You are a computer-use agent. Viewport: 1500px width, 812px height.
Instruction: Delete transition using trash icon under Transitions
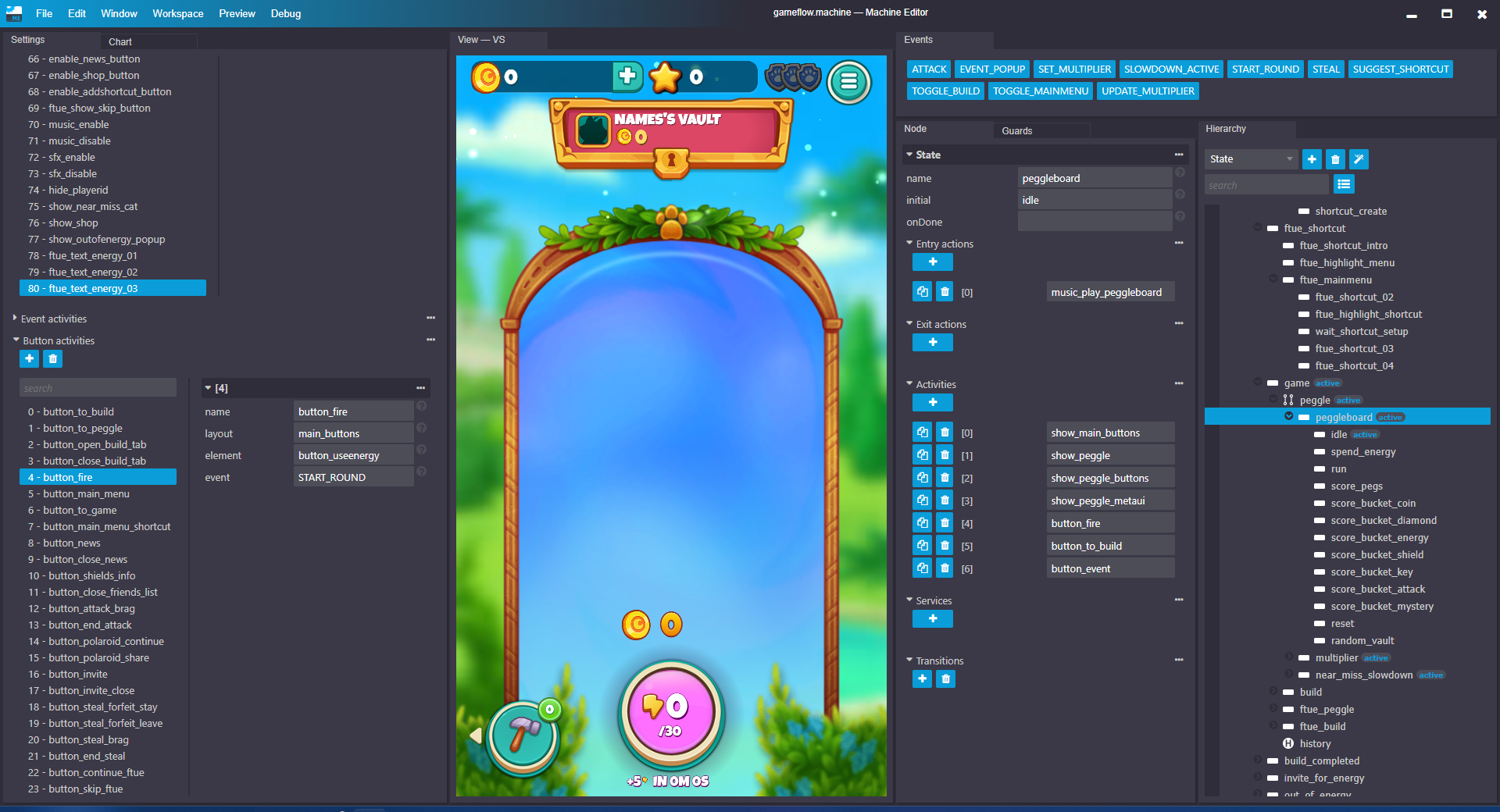tap(945, 678)
